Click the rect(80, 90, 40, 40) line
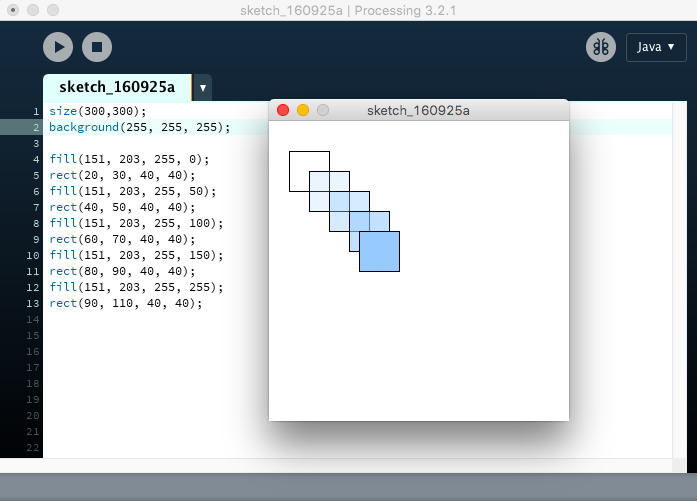 tap(122, 271)
